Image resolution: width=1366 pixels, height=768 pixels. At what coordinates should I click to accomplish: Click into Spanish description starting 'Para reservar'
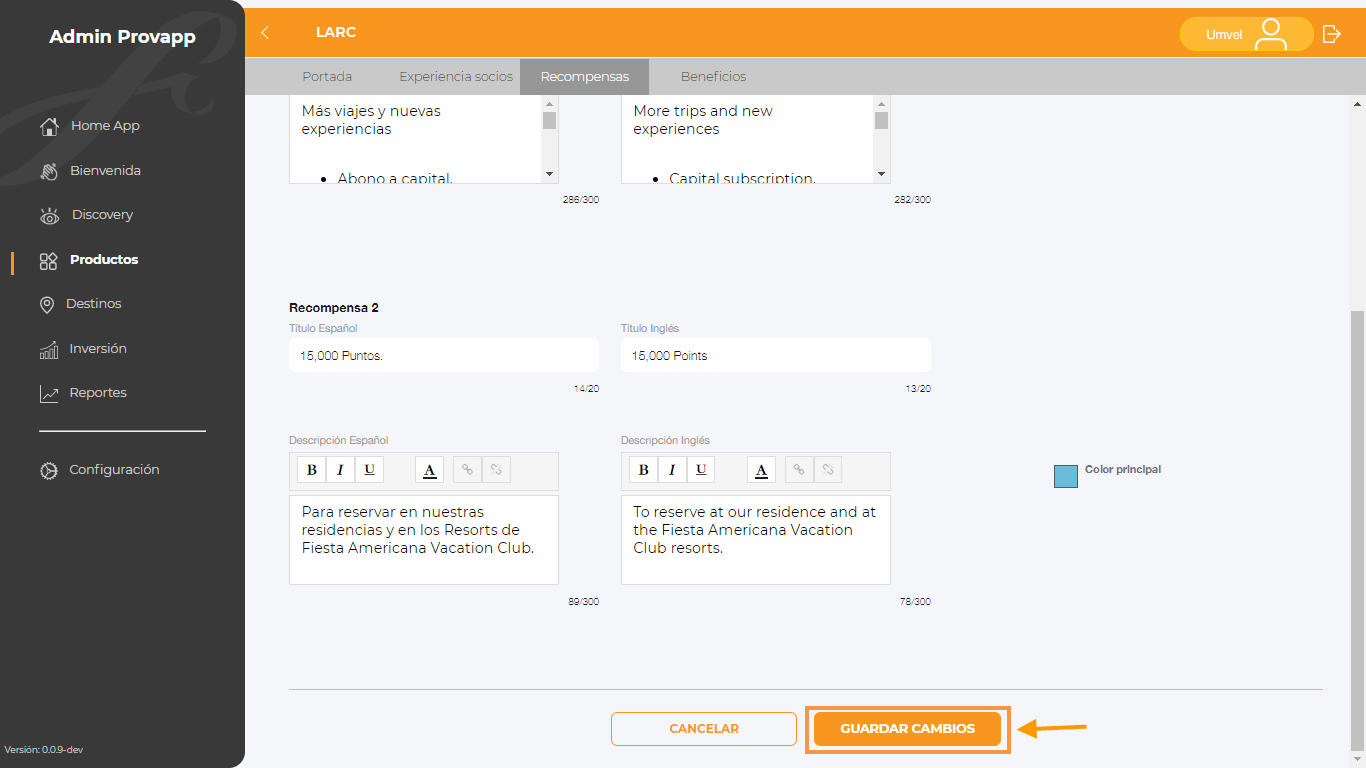424,540
